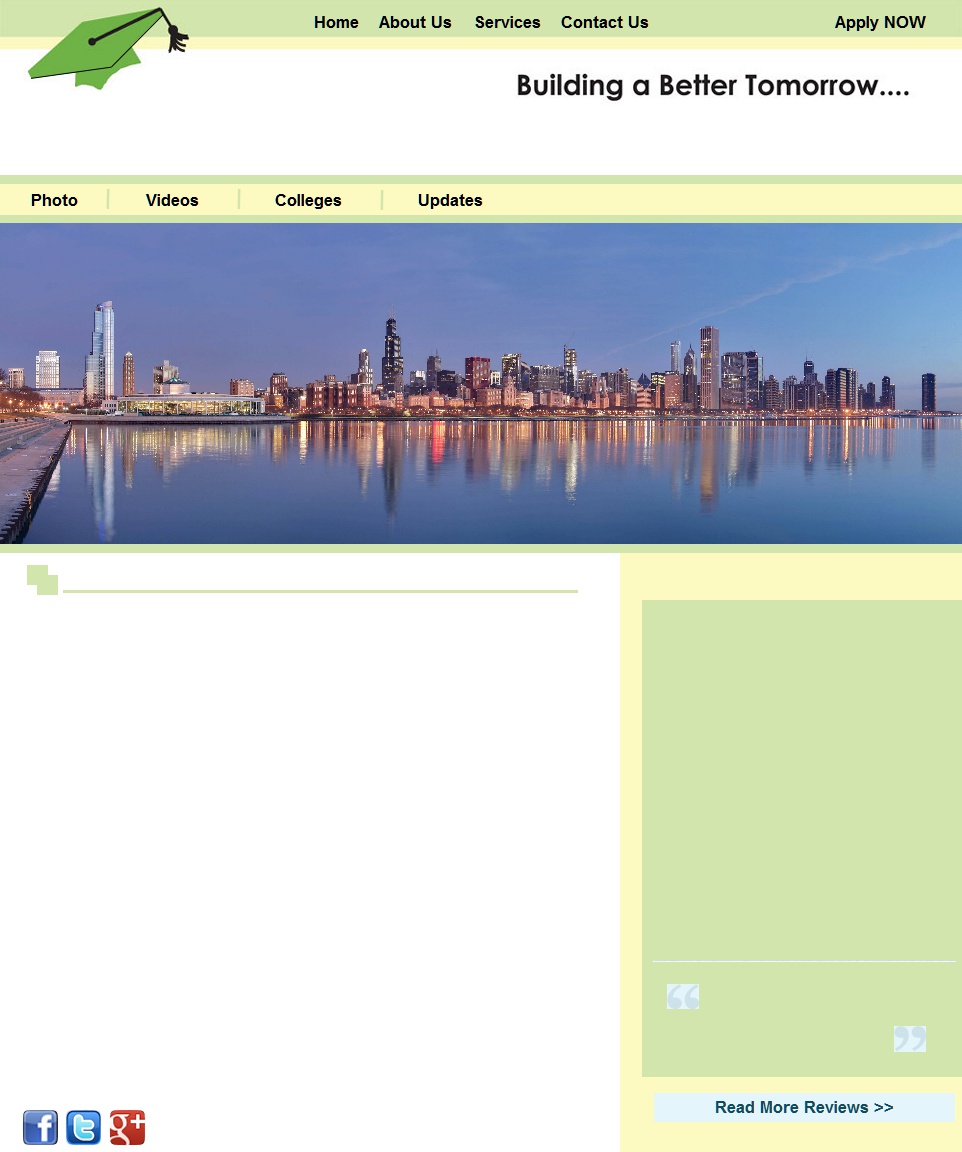Click the Building a Better Tomorrow tagline

click(713, 86)
